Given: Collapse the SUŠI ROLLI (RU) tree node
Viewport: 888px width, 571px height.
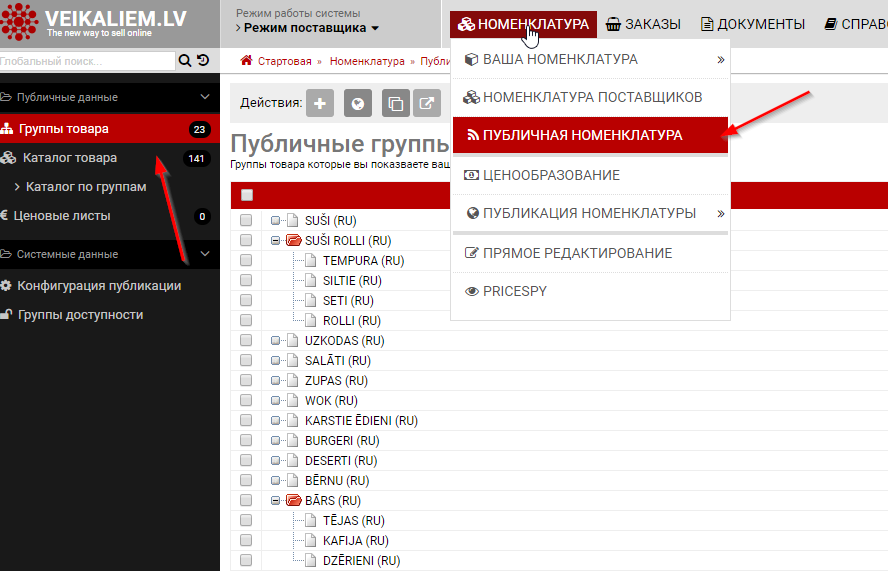Looking at the screenshot, I should tap(275, 241).
